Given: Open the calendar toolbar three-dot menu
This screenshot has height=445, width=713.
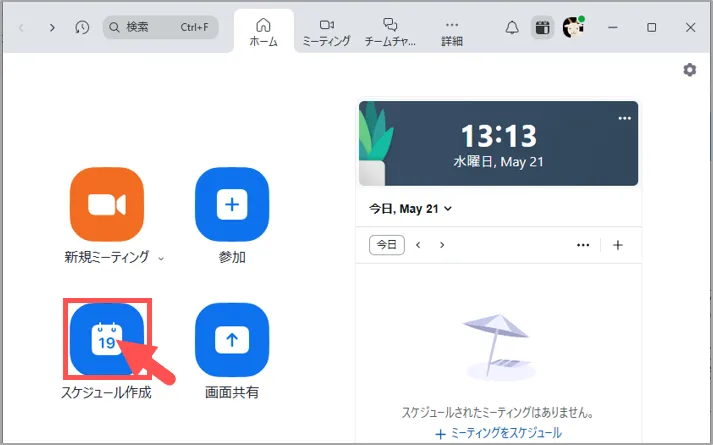Looking at the screenshot, I should pyautogui.click(x=583, y=245).
